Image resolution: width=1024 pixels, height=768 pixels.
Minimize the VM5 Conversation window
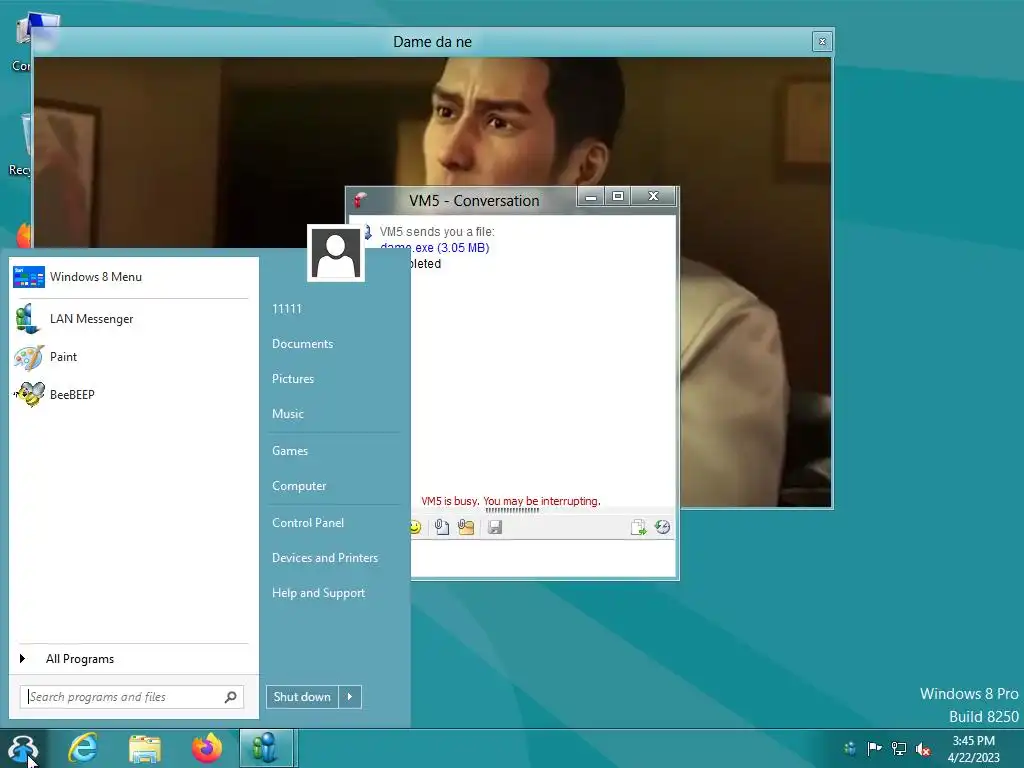tap(591, 197)
